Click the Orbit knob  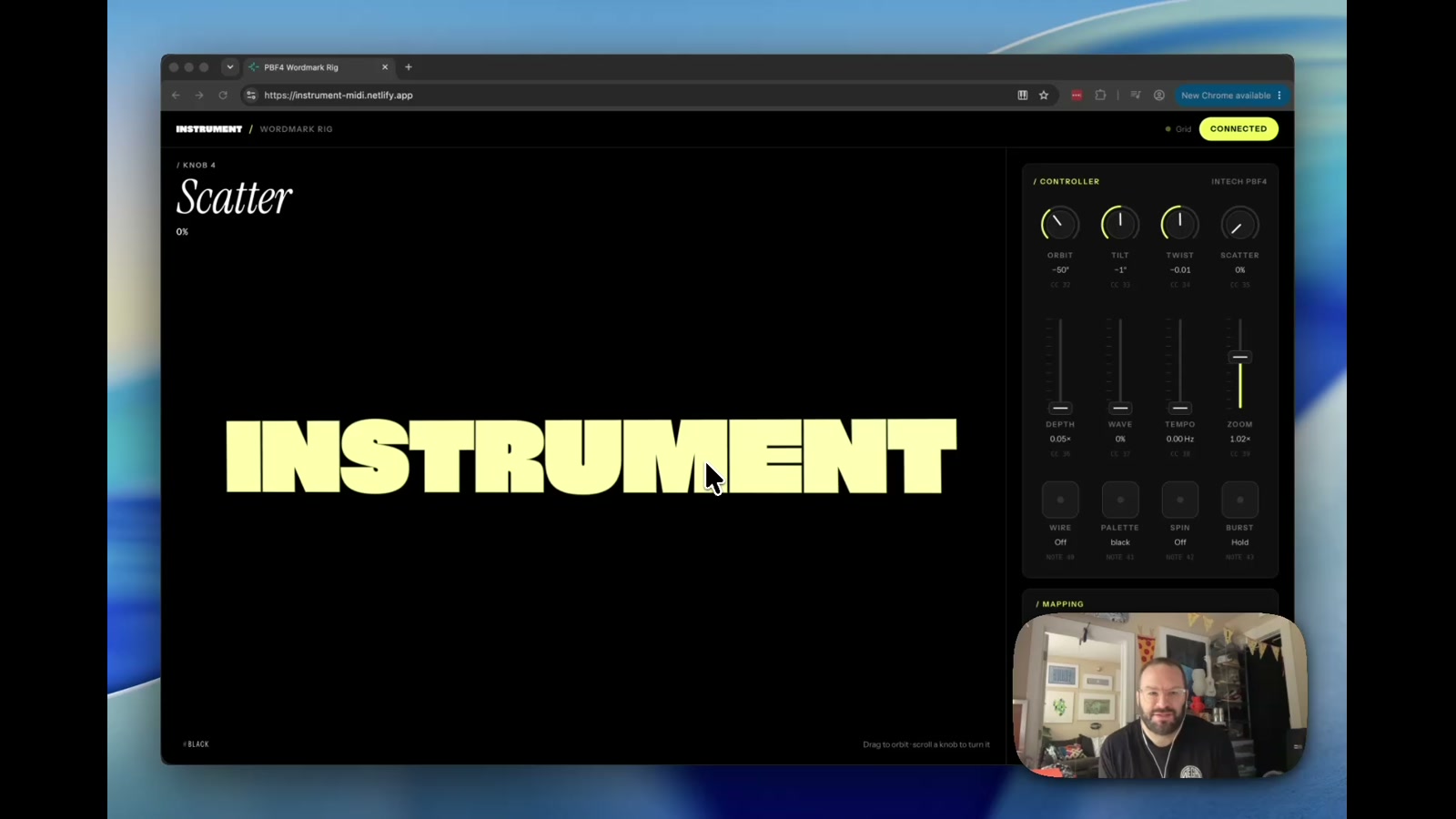pos(1059,224)
